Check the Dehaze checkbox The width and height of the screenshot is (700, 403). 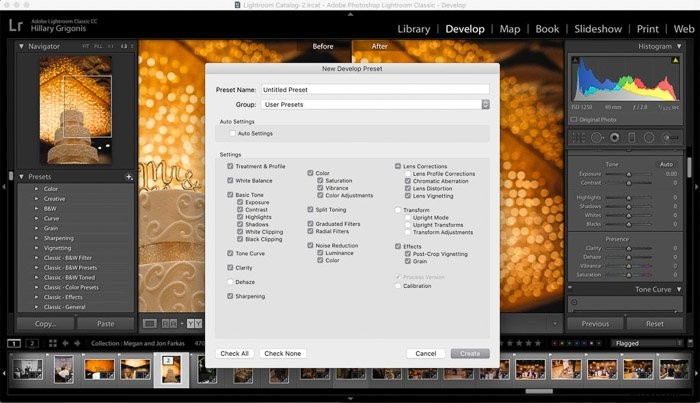(230, 282)
